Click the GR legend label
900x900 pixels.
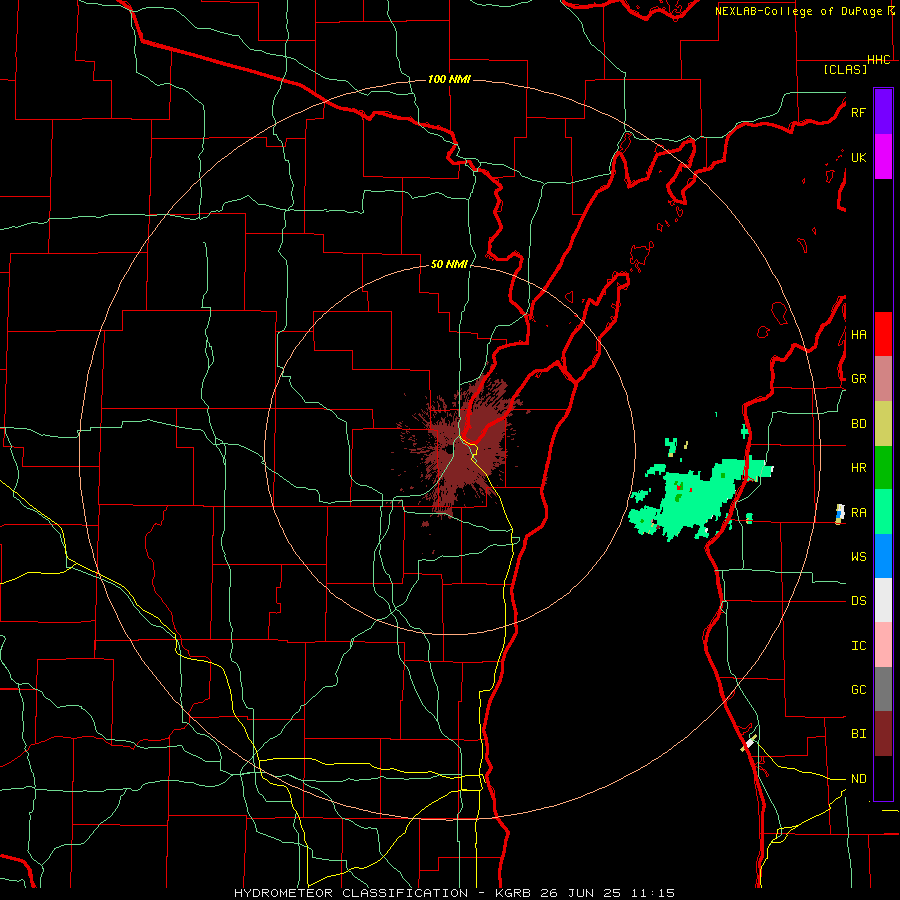point(858,379)
